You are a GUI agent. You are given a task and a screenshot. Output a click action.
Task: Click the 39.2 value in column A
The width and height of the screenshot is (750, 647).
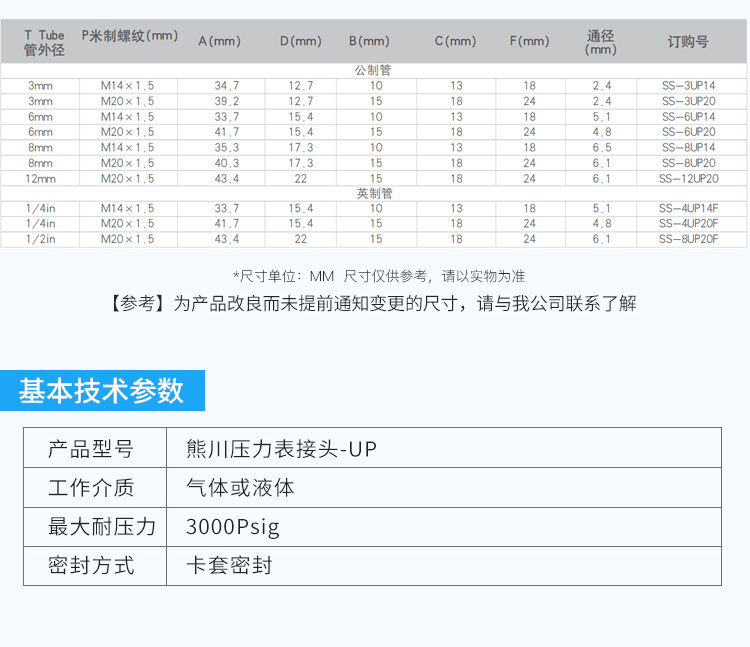point(227,101)
